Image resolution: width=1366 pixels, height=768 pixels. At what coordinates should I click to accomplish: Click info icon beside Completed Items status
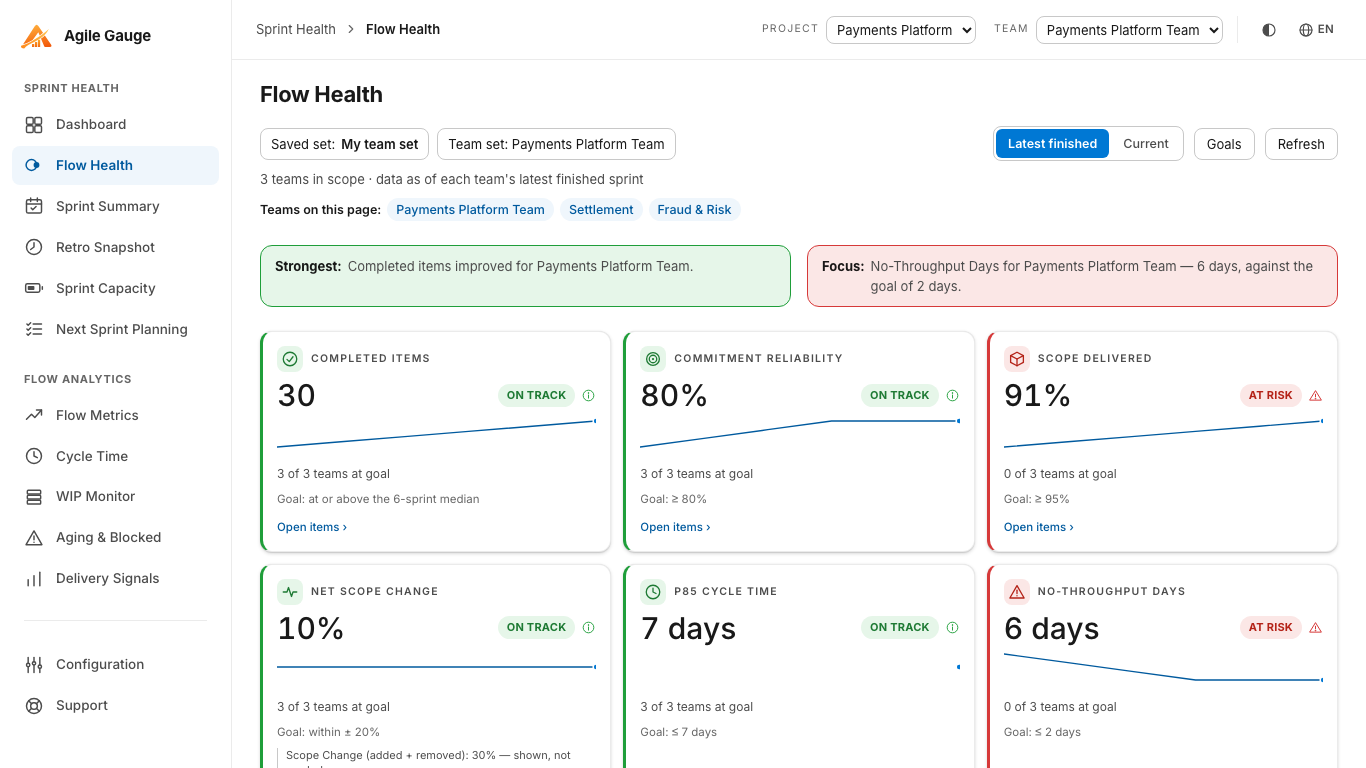coord(589,395)
